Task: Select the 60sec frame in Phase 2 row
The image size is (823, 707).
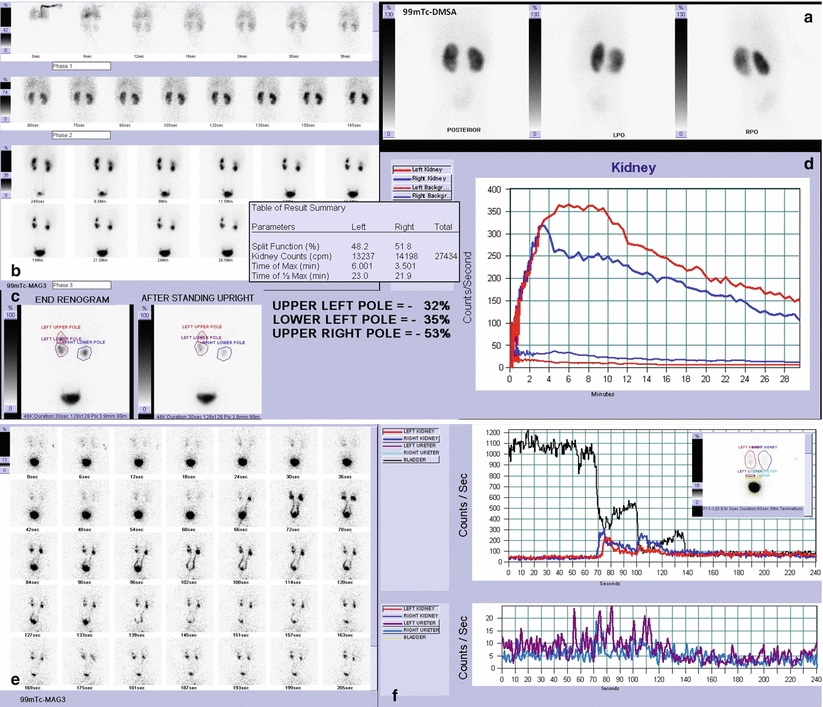Action: (x=40, y=98)
